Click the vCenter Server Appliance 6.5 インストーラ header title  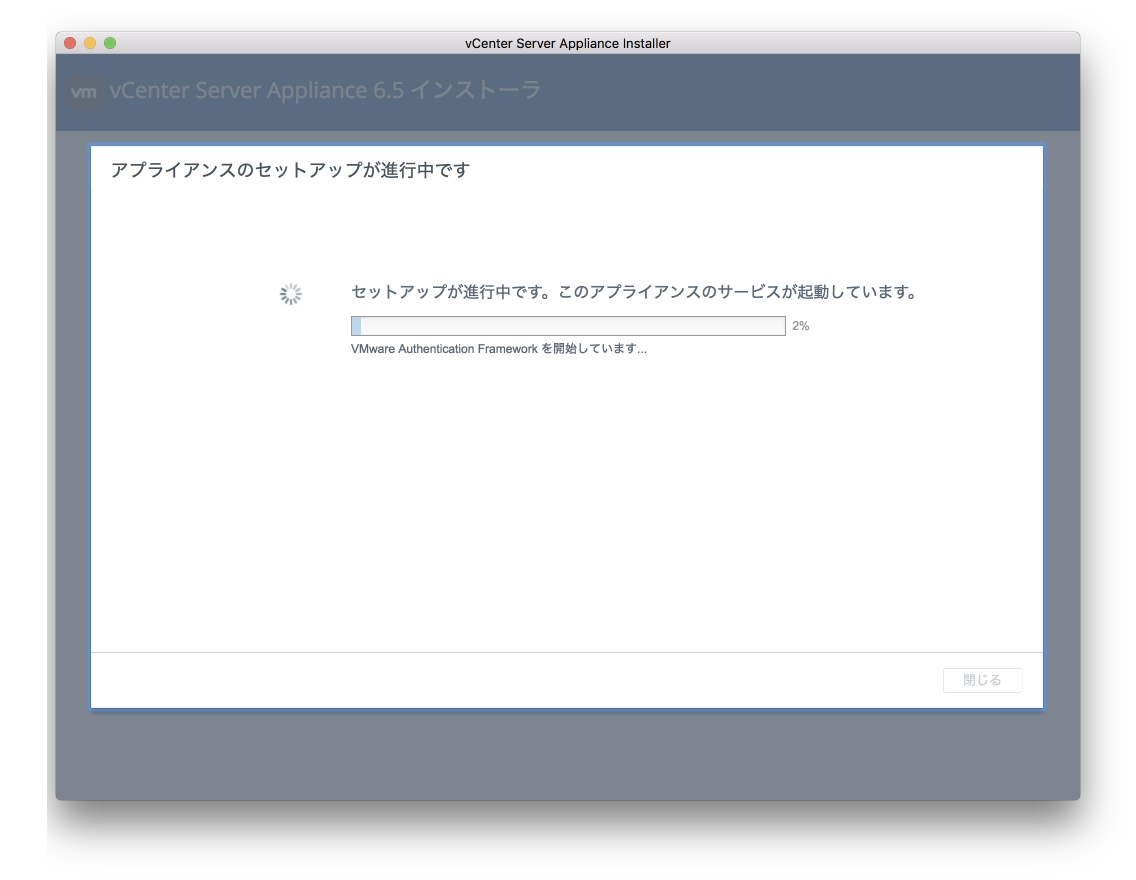[325, 90]
